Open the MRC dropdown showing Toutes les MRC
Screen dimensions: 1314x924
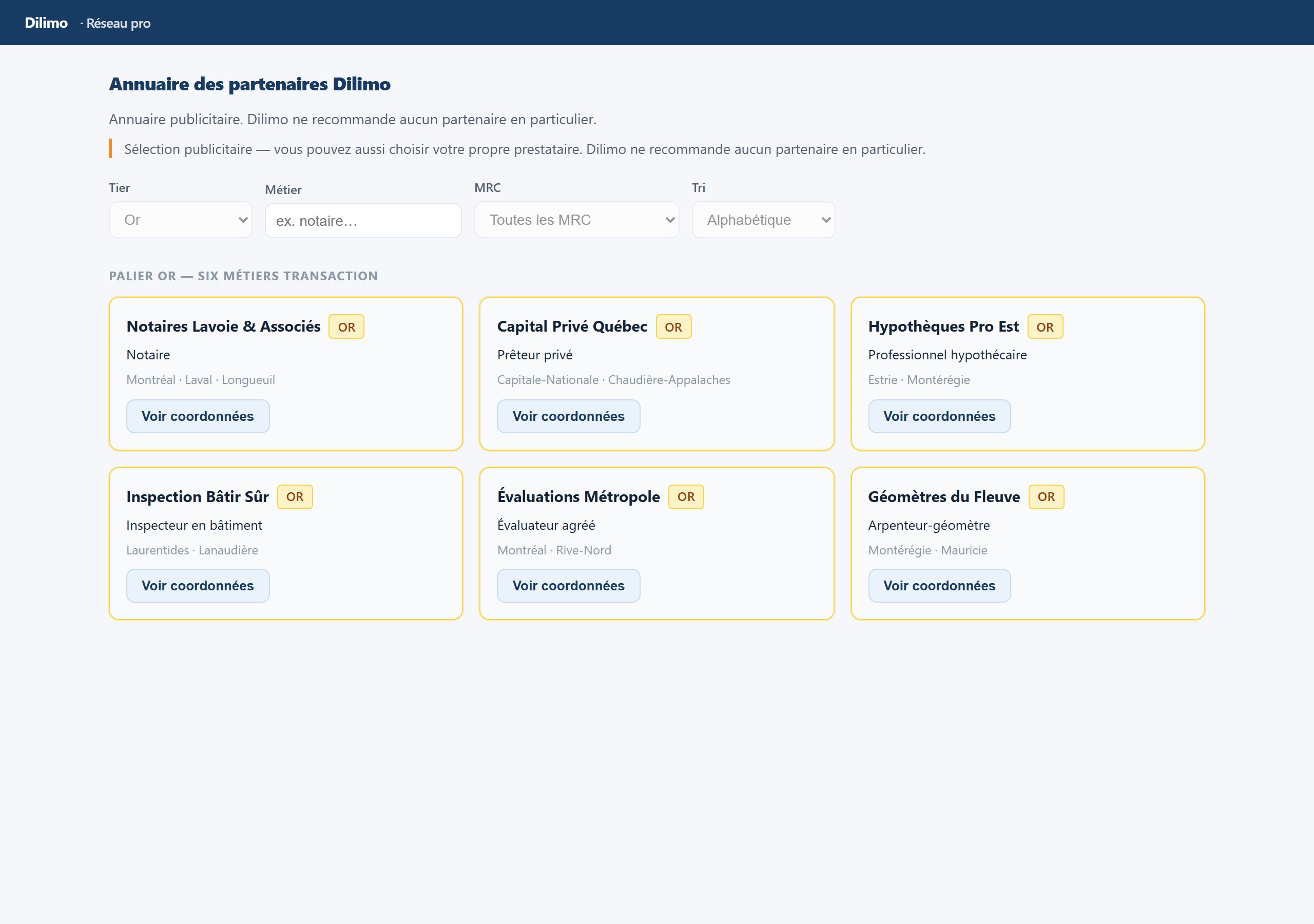pos(576,220)
